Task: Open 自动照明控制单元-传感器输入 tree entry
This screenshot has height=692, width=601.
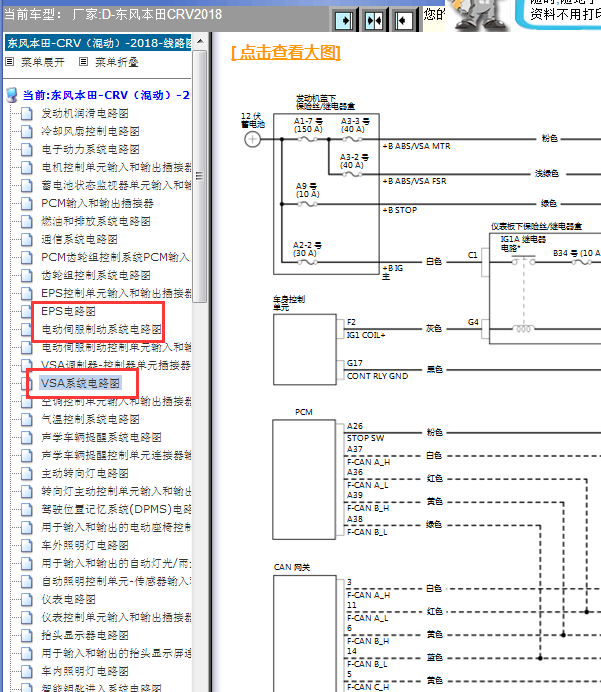Action: point(116,581)
